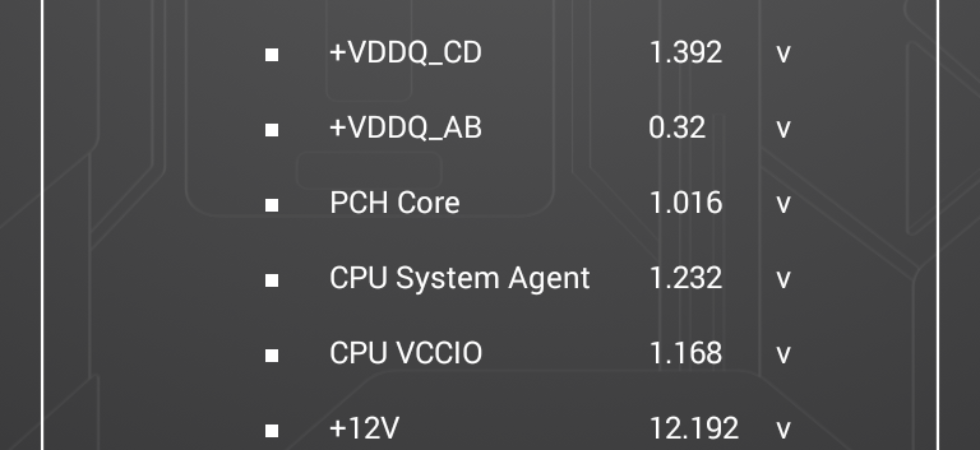Click the square bullet beside +12V
Image resolution: width=980 pixels, height=450 pixels.
pos(271,431)
